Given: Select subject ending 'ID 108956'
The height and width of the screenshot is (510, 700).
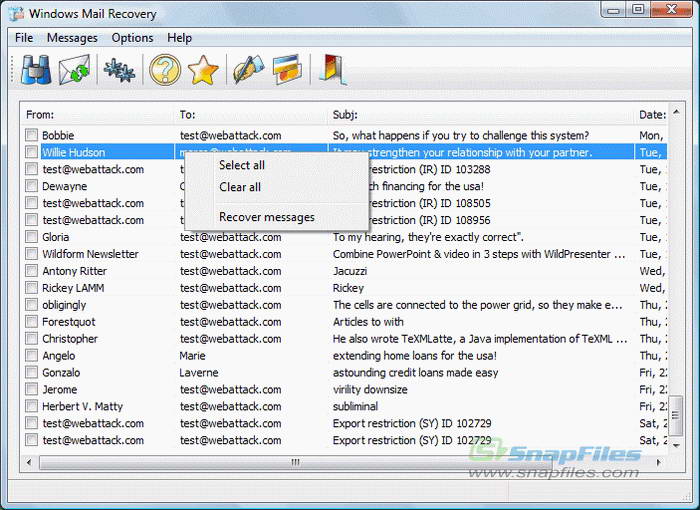Looking at the screenshot, I should tap(431, 220).
